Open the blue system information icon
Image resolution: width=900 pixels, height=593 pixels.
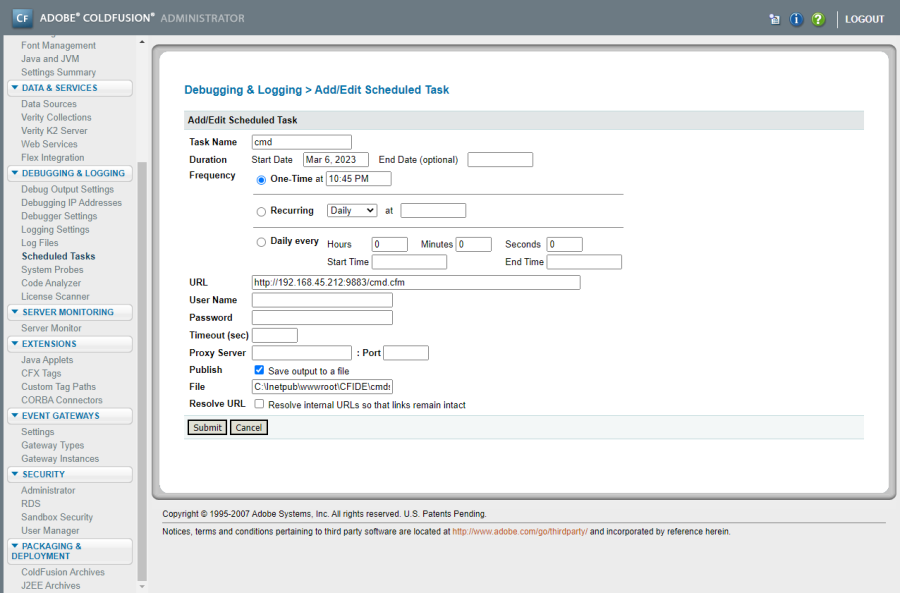click(x=796, y=20)
